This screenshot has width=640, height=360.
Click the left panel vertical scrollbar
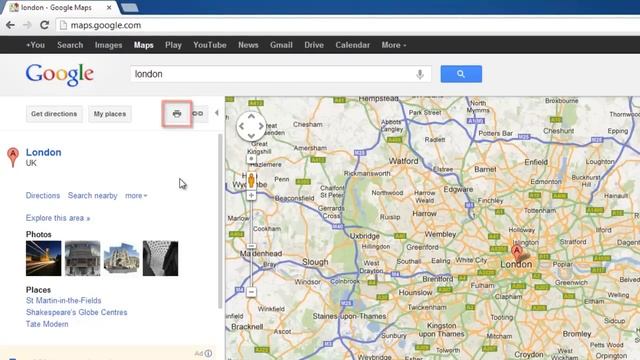(220, 220)
